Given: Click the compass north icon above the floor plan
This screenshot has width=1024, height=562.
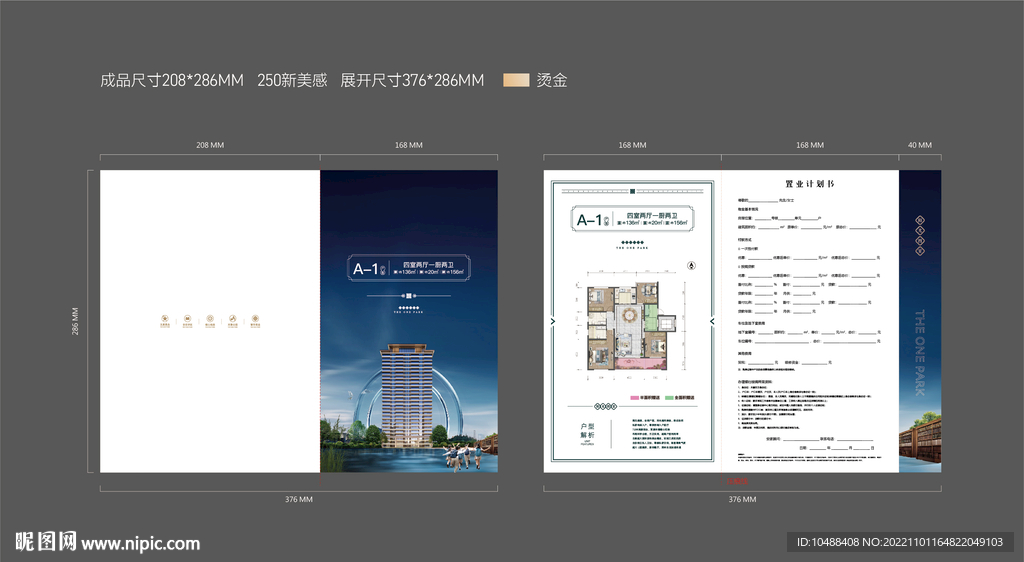Looking at the screenshot, I should tap(691, 265).
